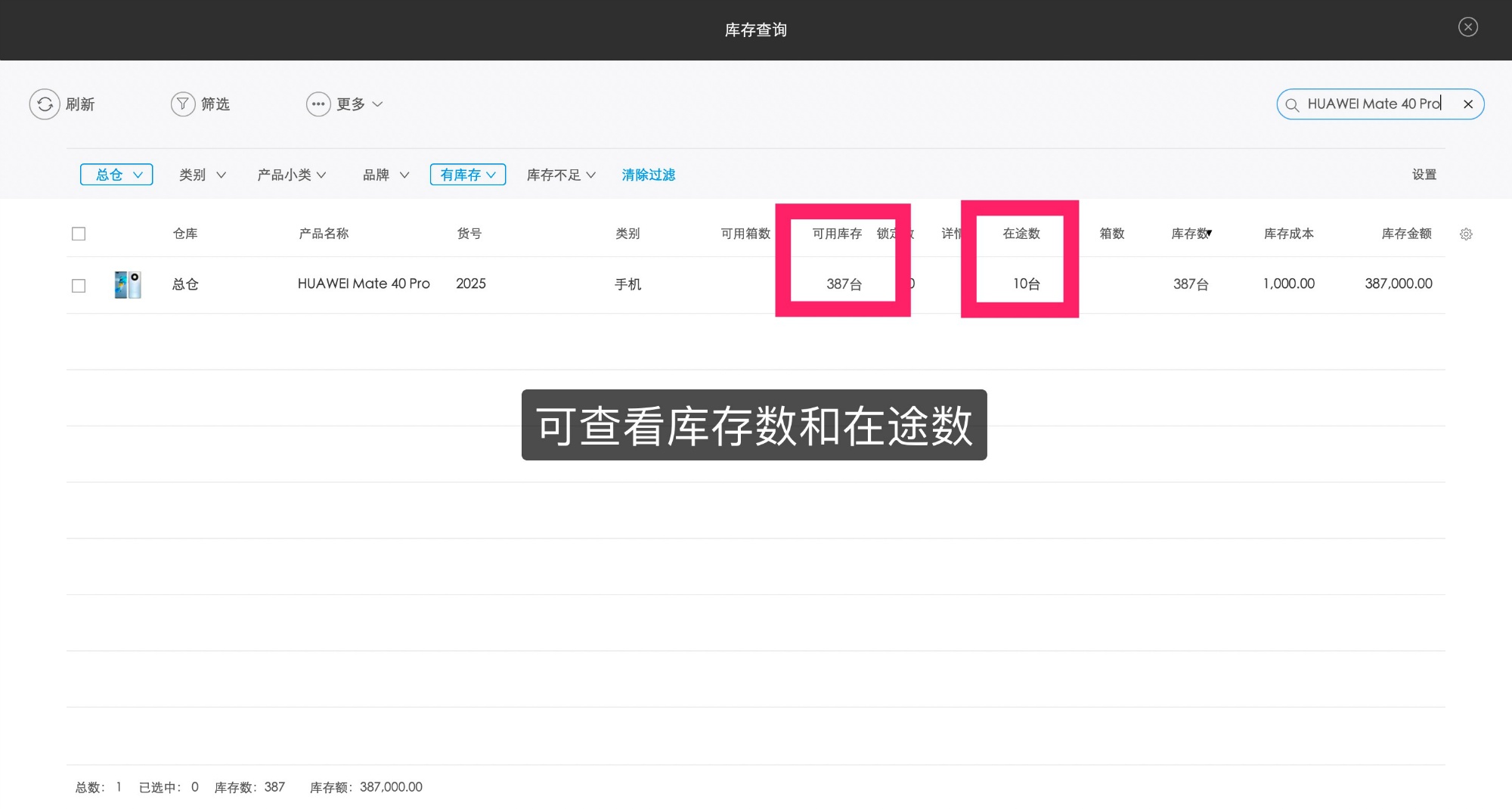Clear the search field with the X icon
The image size is (1512, 809).
[1468, 104]
